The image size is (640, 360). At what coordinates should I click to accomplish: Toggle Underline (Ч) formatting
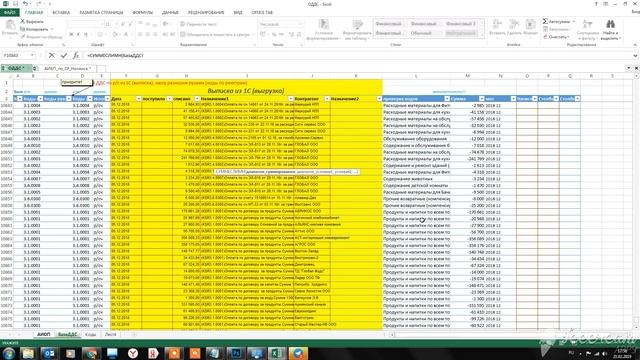[86, 35]
